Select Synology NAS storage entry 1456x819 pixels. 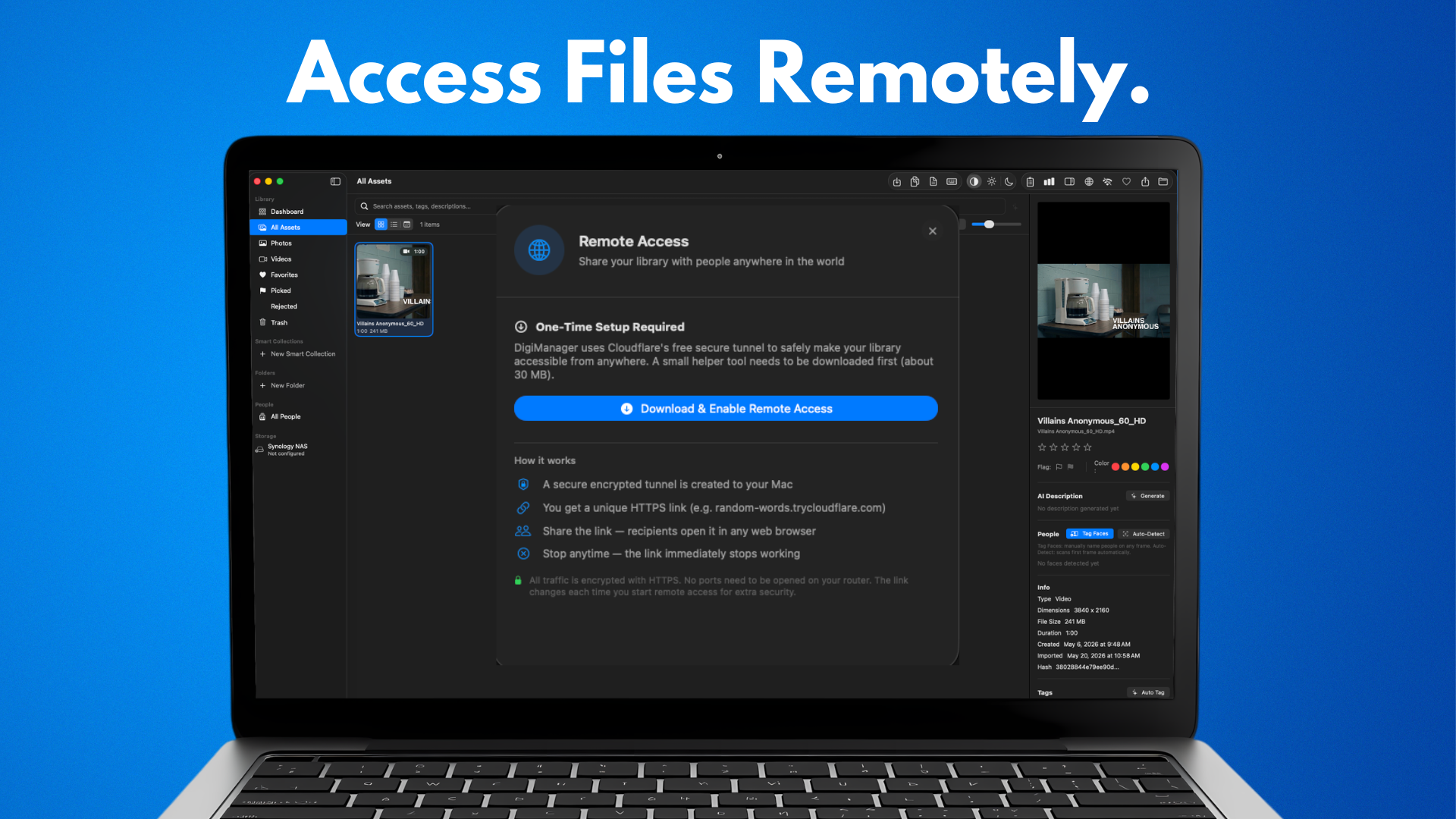298,450
